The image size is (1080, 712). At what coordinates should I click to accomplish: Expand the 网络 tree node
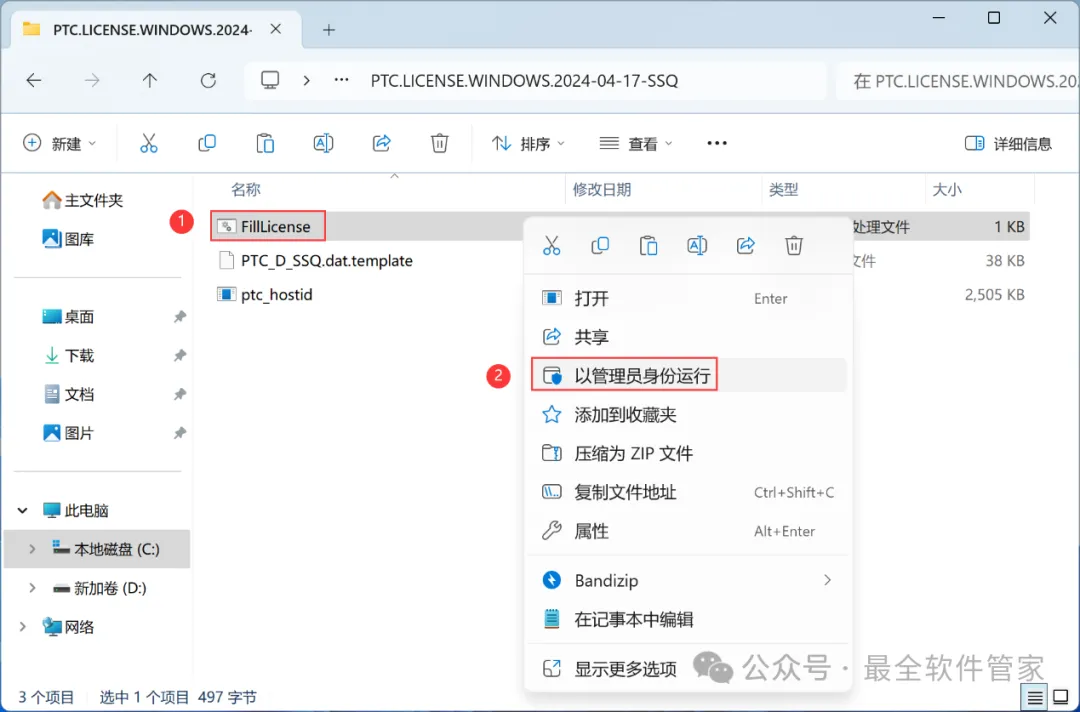click(23, 627)
